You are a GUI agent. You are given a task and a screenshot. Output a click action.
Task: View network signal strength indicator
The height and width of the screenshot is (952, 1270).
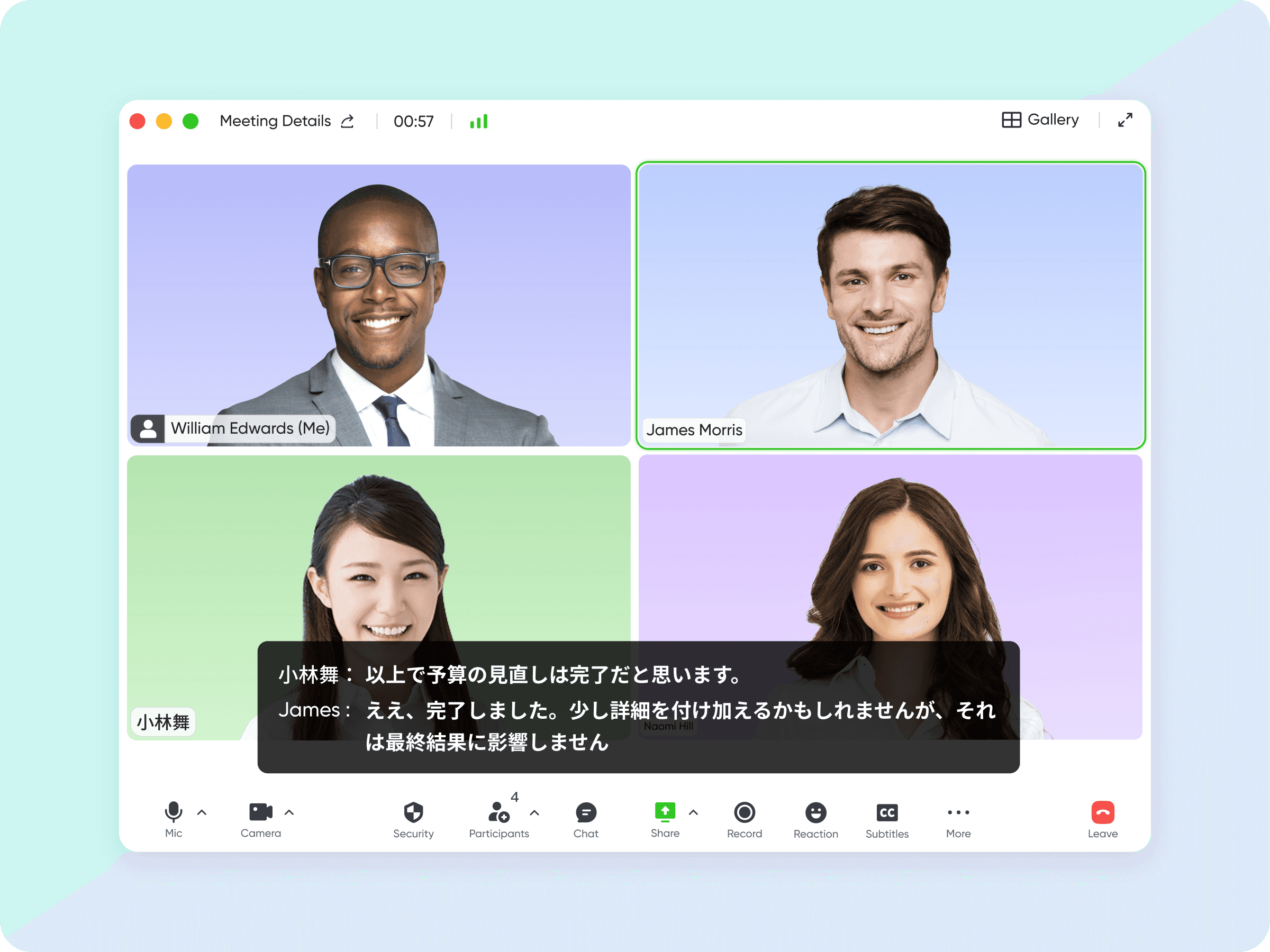click(477, 122)
